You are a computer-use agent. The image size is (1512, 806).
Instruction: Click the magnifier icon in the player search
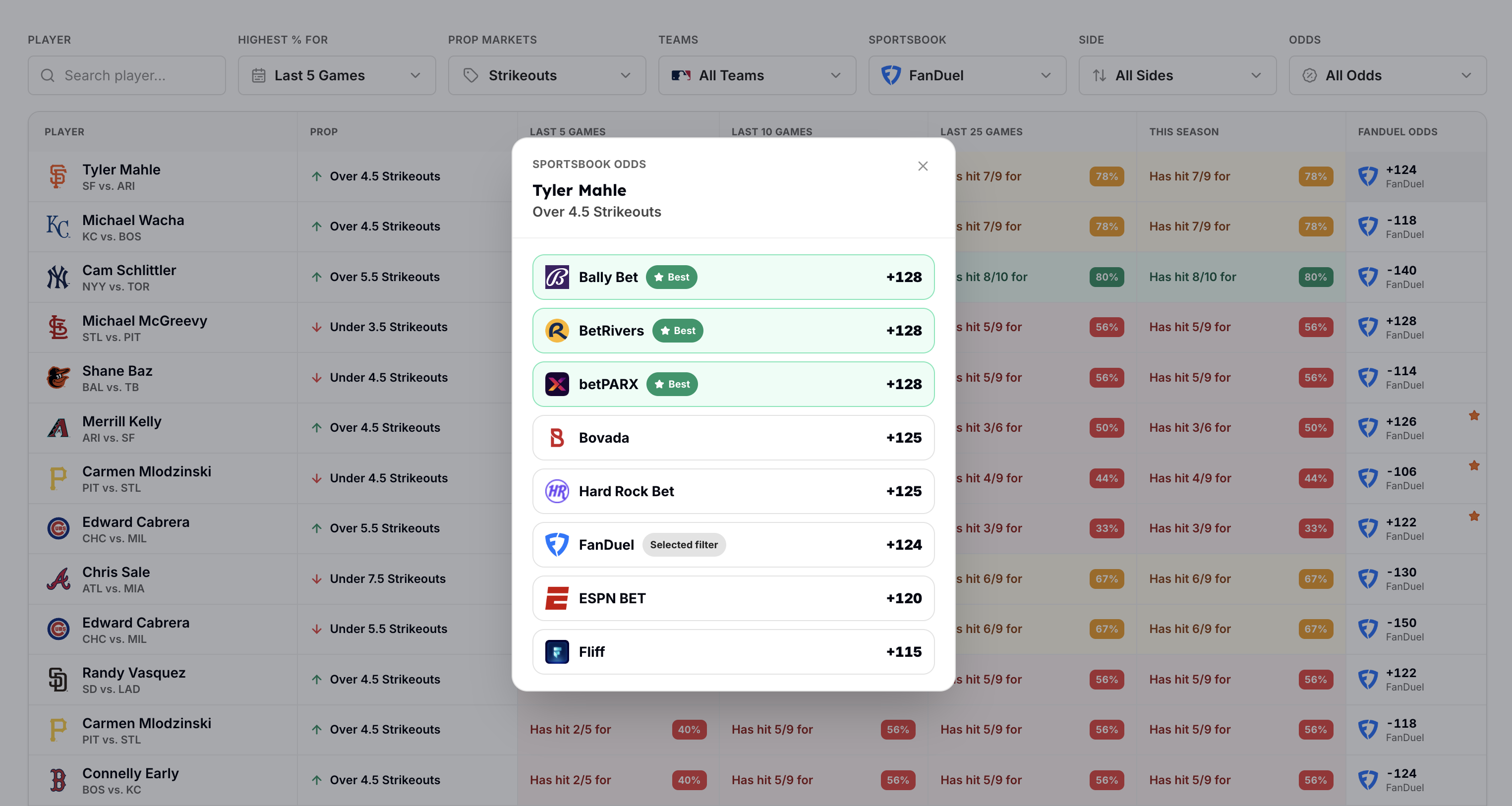pos(48,76)
